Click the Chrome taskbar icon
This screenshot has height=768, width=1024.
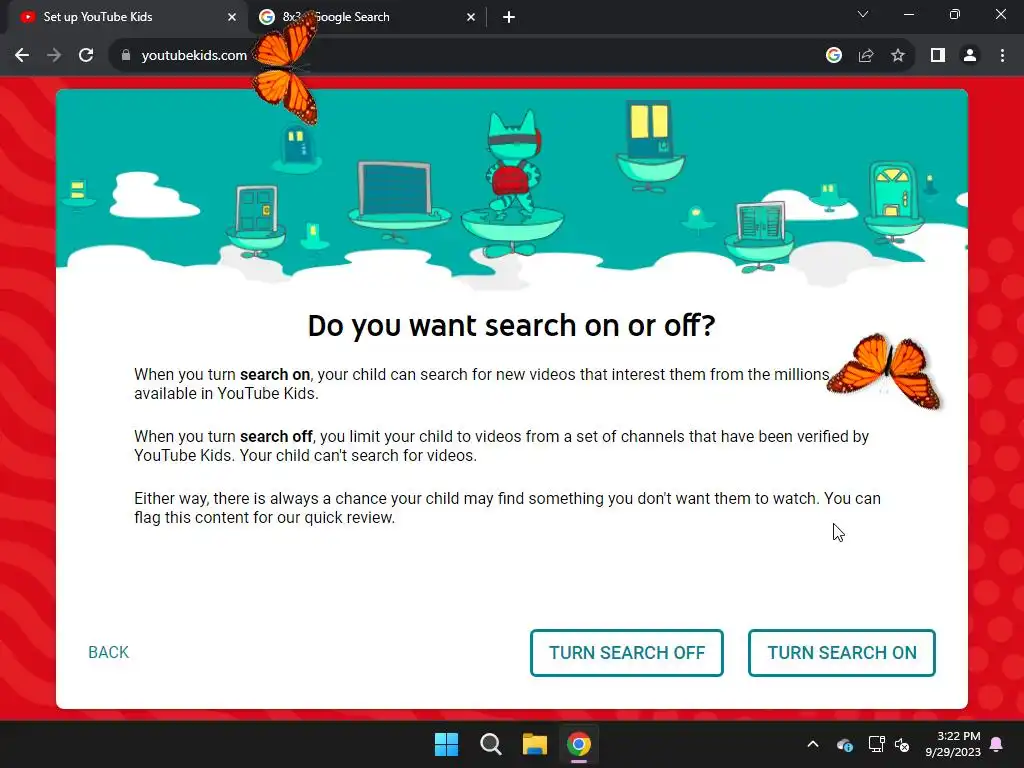tap(579, 744)
